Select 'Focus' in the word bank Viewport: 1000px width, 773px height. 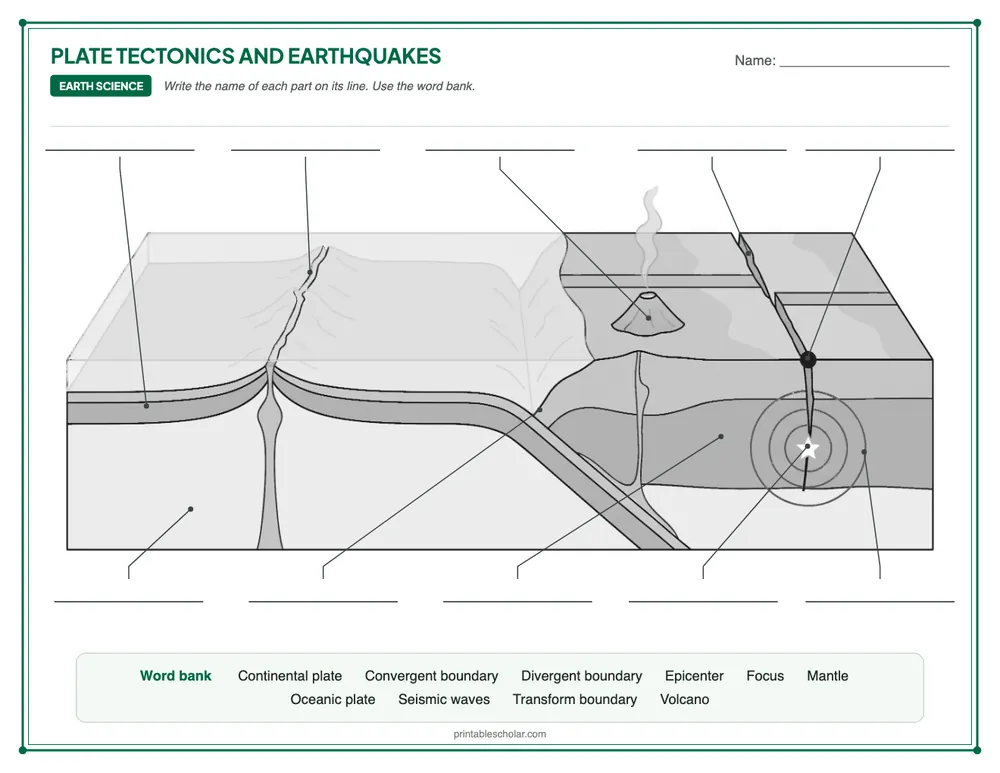click(765, 675)
